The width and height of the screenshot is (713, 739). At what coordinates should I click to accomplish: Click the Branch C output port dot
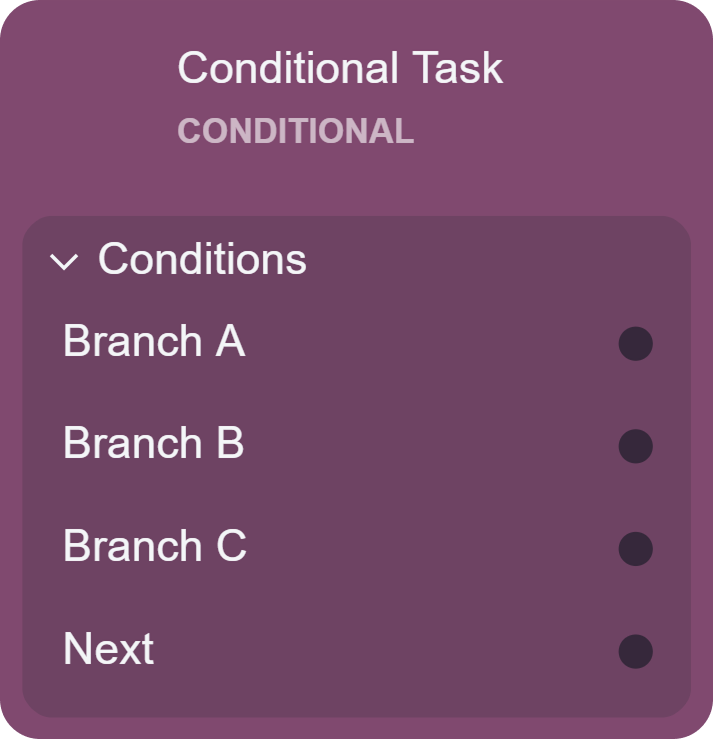tap(636, 549)
